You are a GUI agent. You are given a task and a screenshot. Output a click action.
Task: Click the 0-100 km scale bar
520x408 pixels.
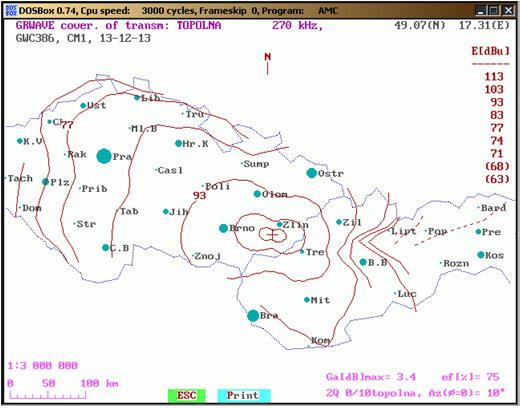pos(48,395)
